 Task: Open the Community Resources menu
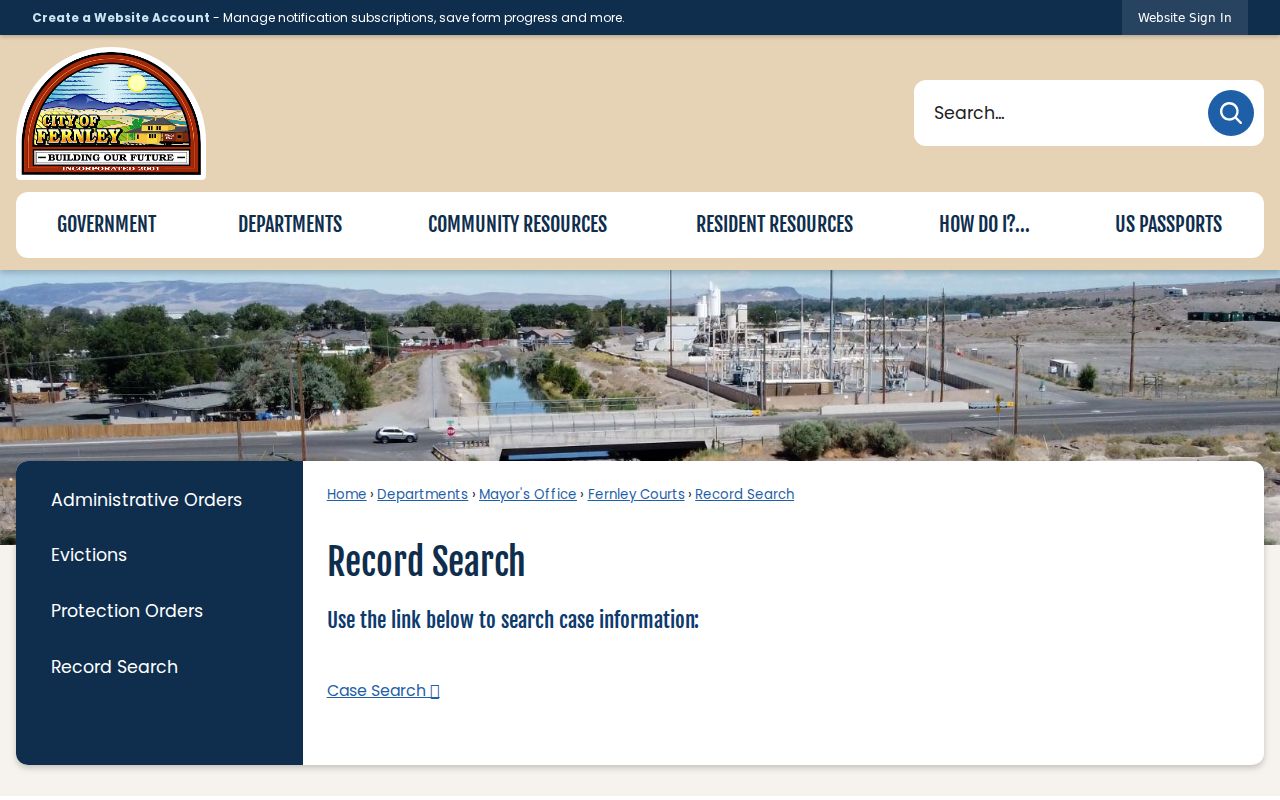tap(517, 225)
